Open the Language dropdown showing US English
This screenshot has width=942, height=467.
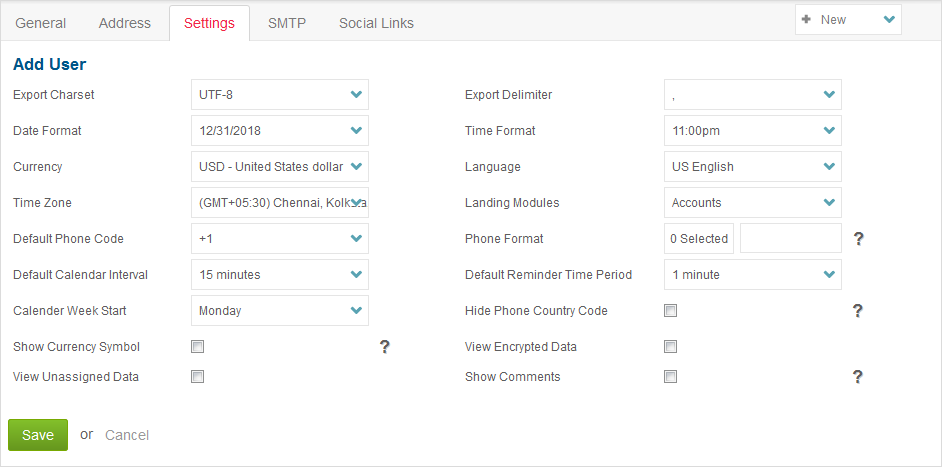(x=753, y=166)
